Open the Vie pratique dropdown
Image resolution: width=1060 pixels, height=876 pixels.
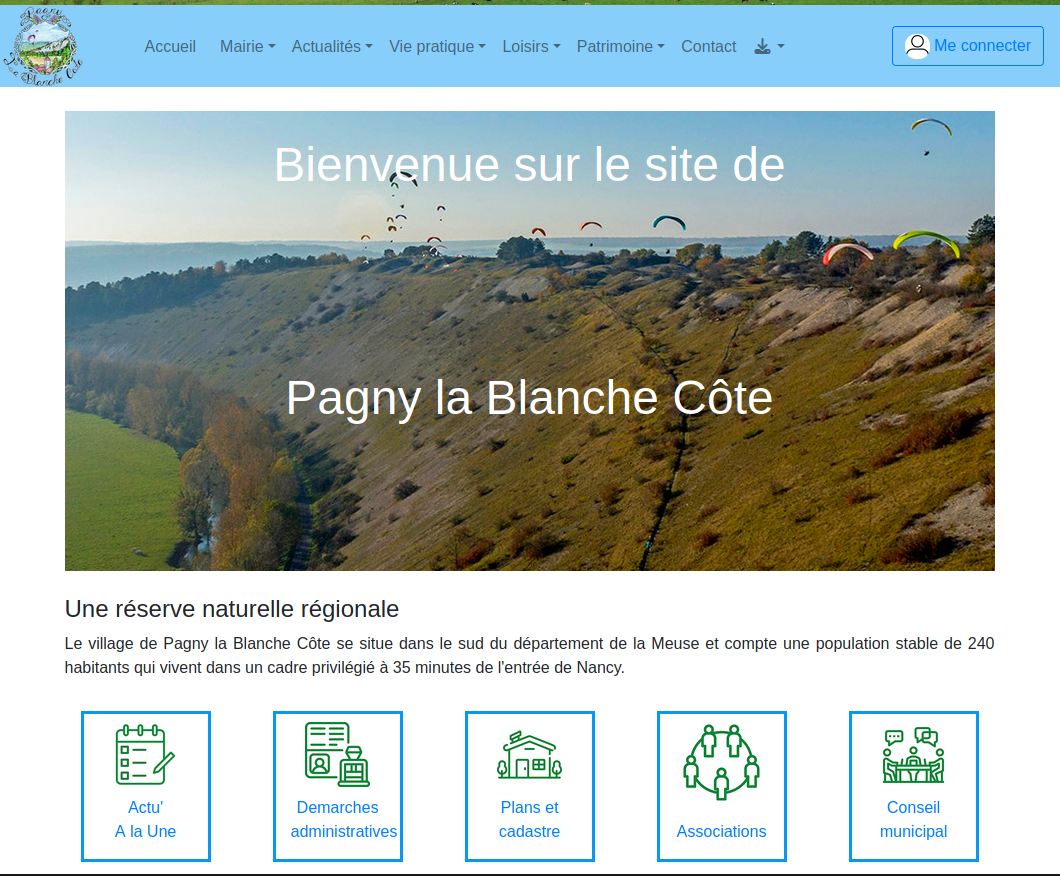pyautogui.click(x=437, y=46)
